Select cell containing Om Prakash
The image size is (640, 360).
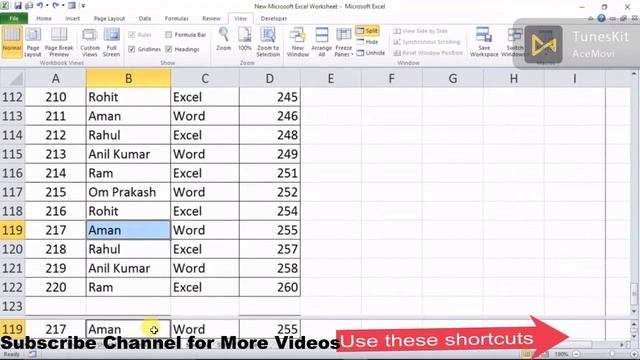click(x=128, y=192)
